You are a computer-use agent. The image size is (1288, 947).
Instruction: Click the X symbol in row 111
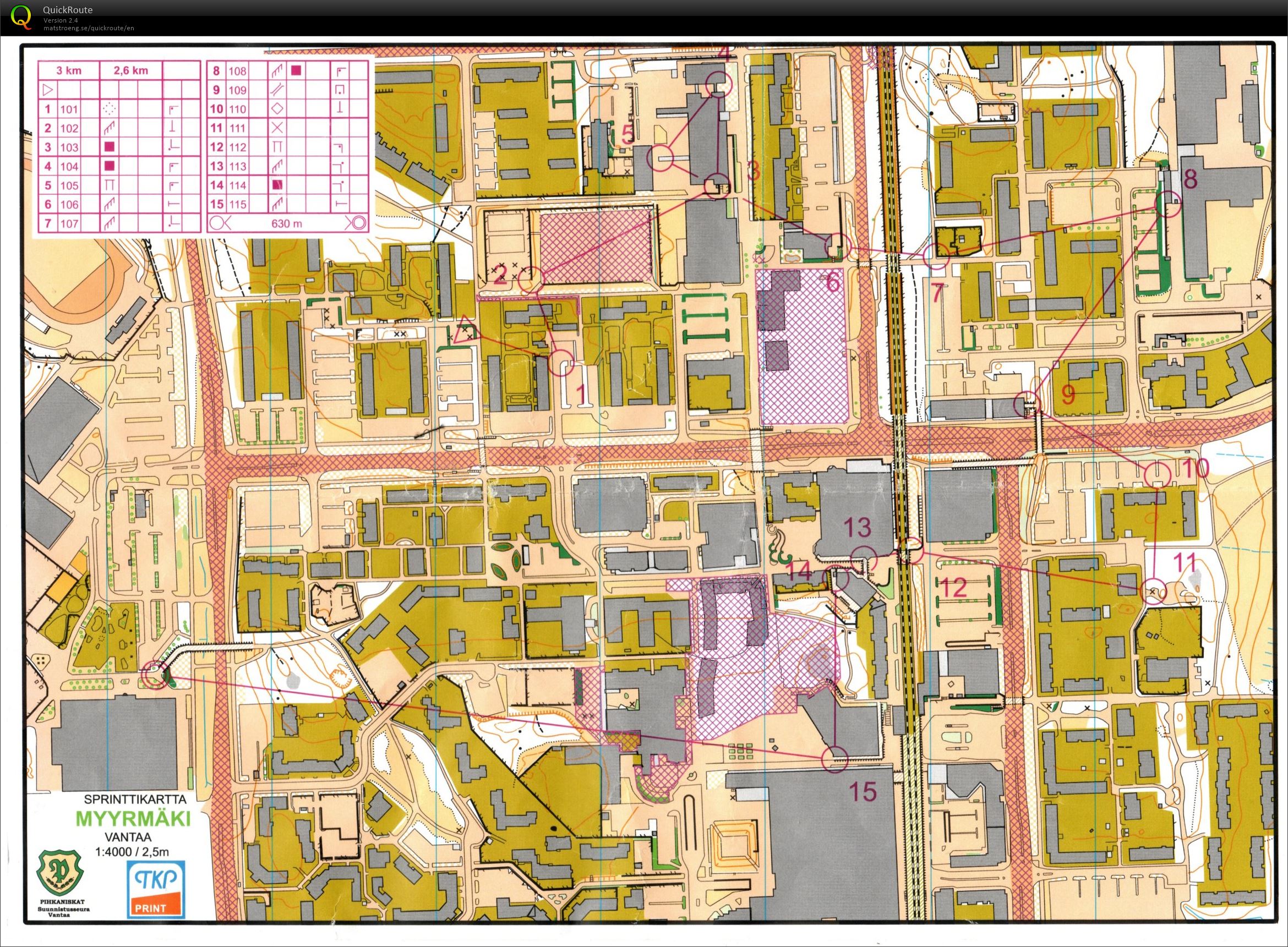277,128
